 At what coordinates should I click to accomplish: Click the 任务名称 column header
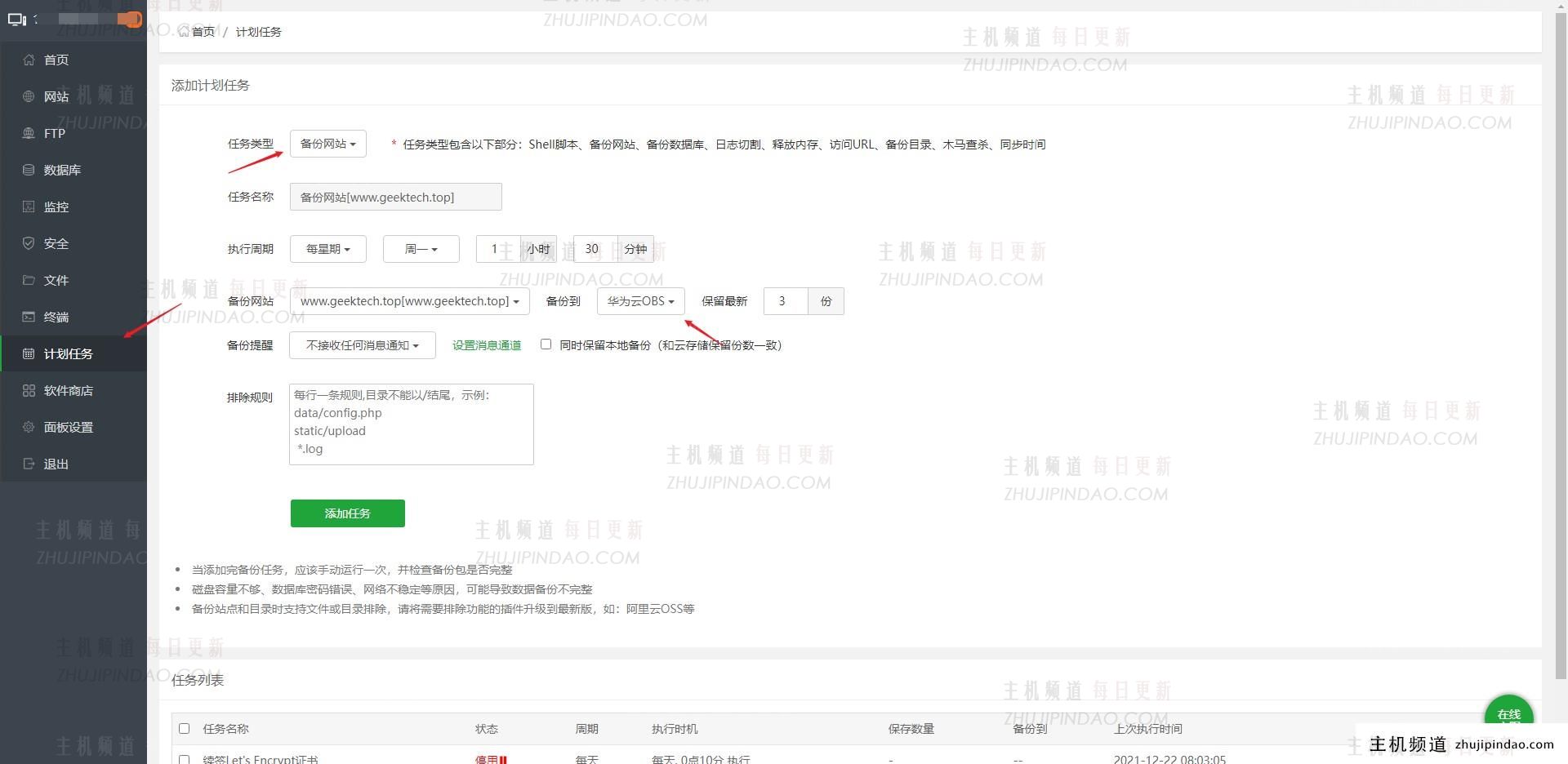[226, 729]
